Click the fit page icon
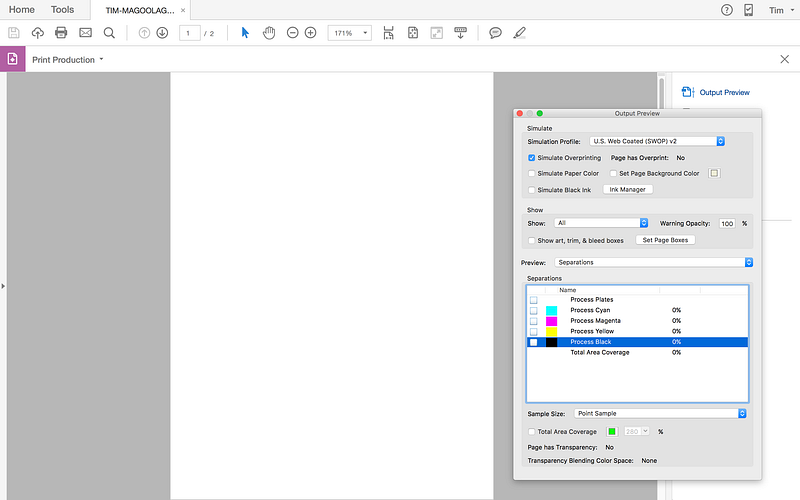 (413, 33)
